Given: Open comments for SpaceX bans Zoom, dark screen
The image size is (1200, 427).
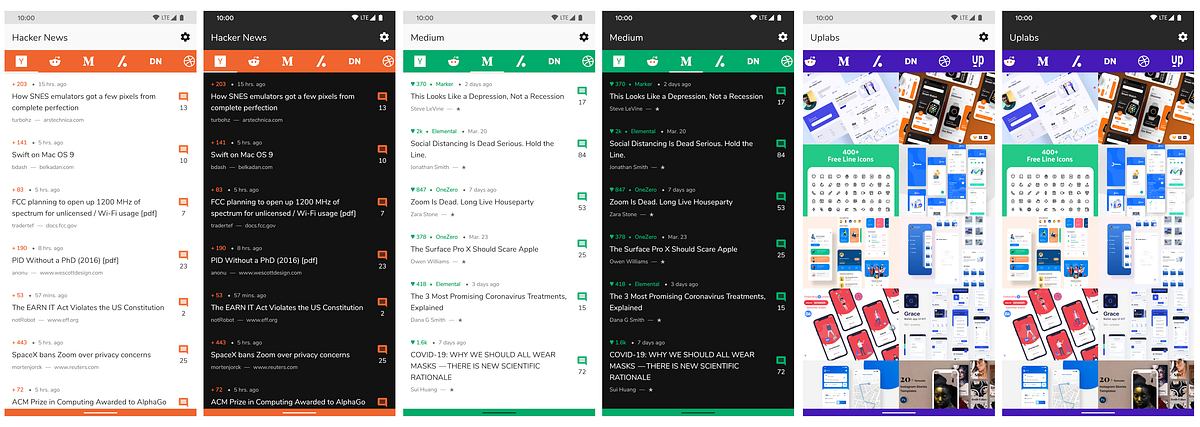Looking at the screenshot, I should click(383, 350).
